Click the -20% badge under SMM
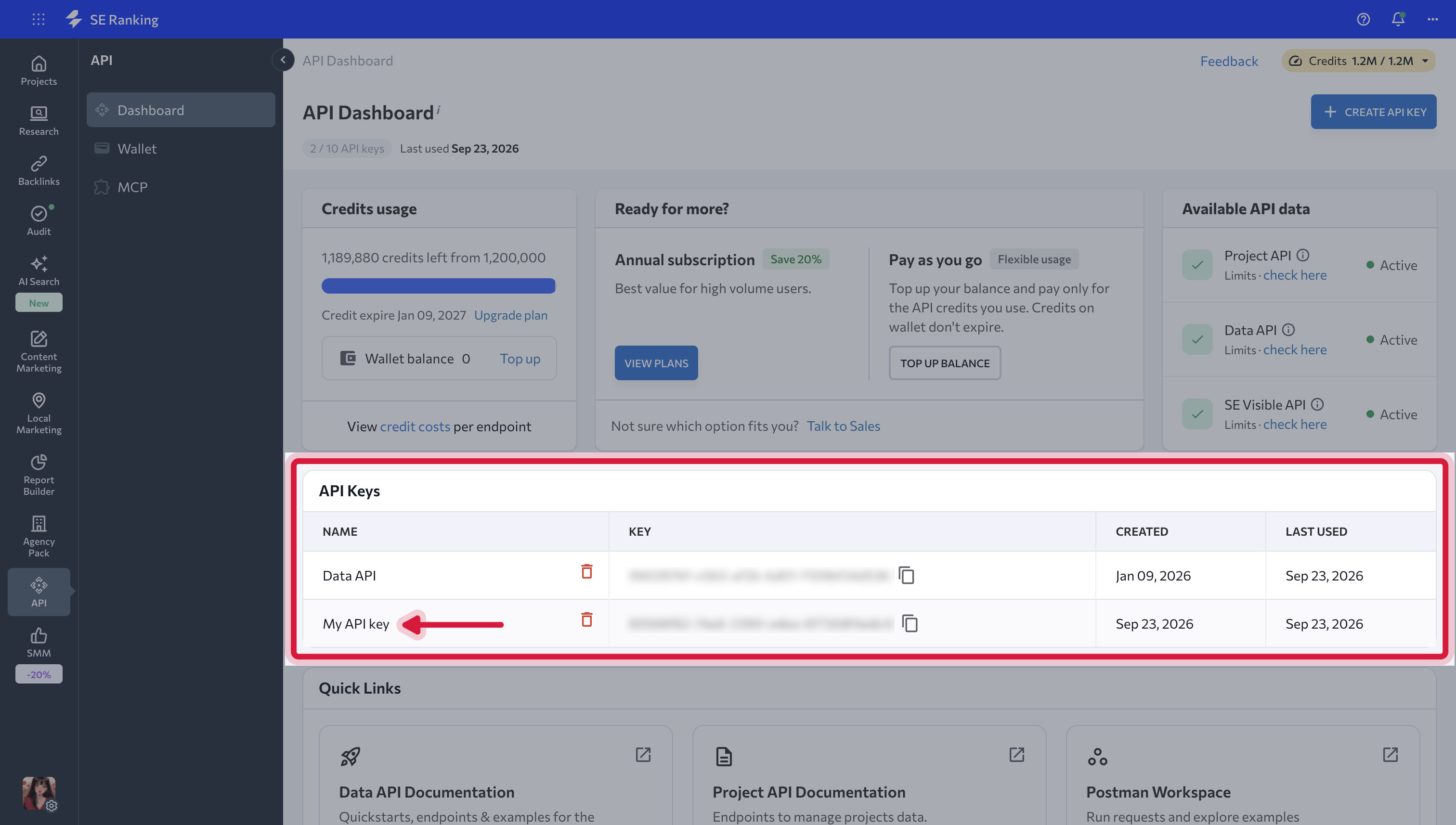 (39, 674)
